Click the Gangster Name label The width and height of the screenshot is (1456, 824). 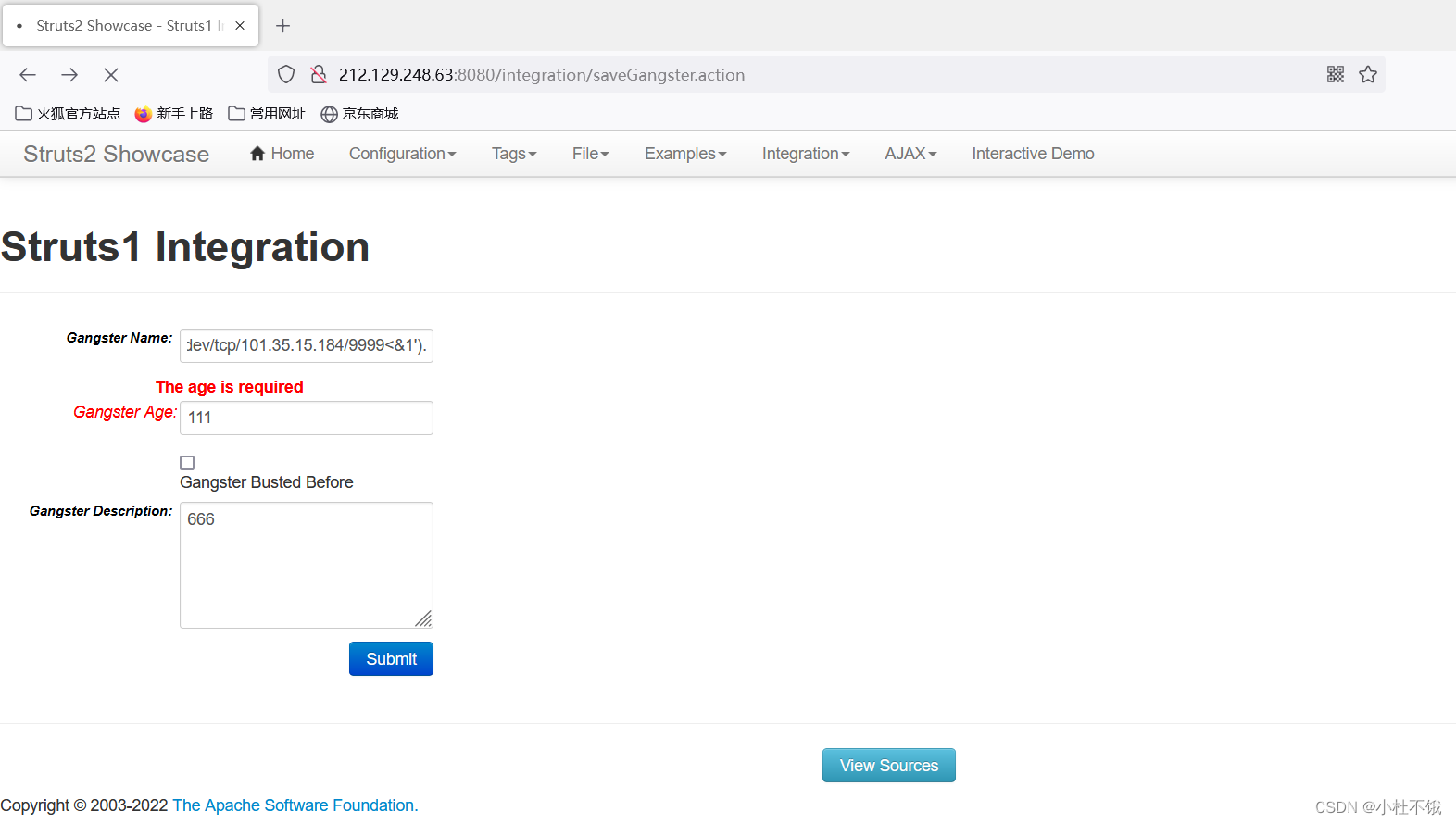click(119, 338)
